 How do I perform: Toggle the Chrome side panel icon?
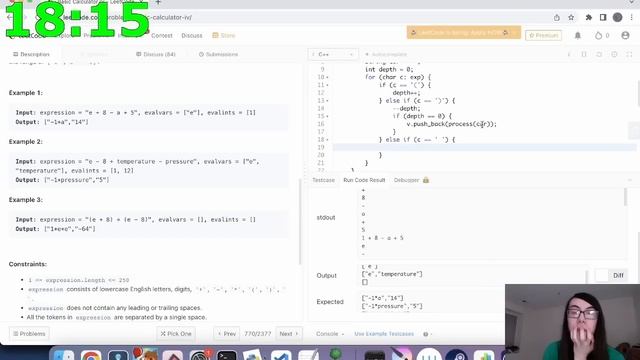[603, 18]
